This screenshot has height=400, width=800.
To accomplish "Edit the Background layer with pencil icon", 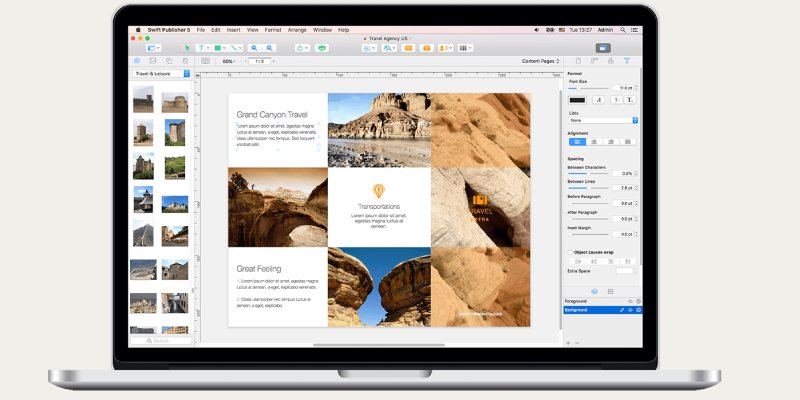I will [x=621, y=310].
